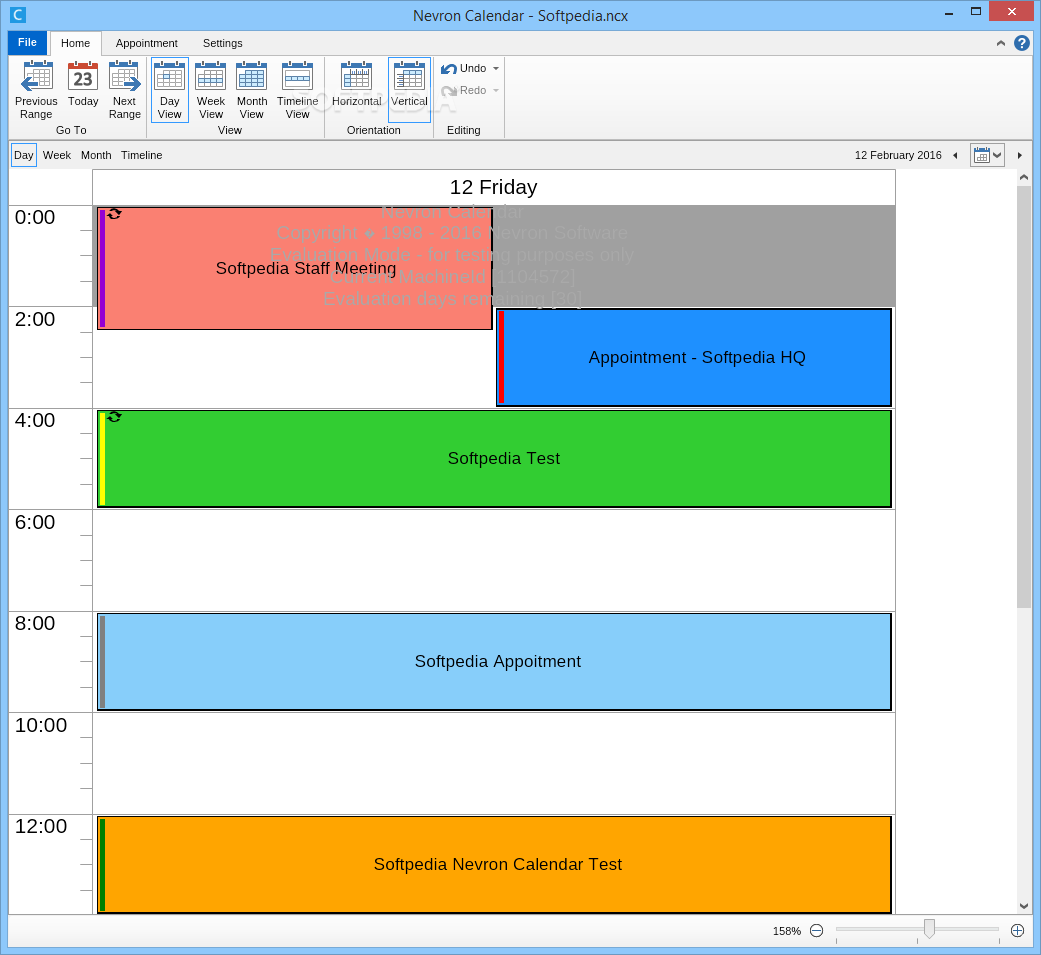Expand the Undo history dropdown arrow
The width and height of the screenshot is (1041, 955).
click(x=496, y=68)
